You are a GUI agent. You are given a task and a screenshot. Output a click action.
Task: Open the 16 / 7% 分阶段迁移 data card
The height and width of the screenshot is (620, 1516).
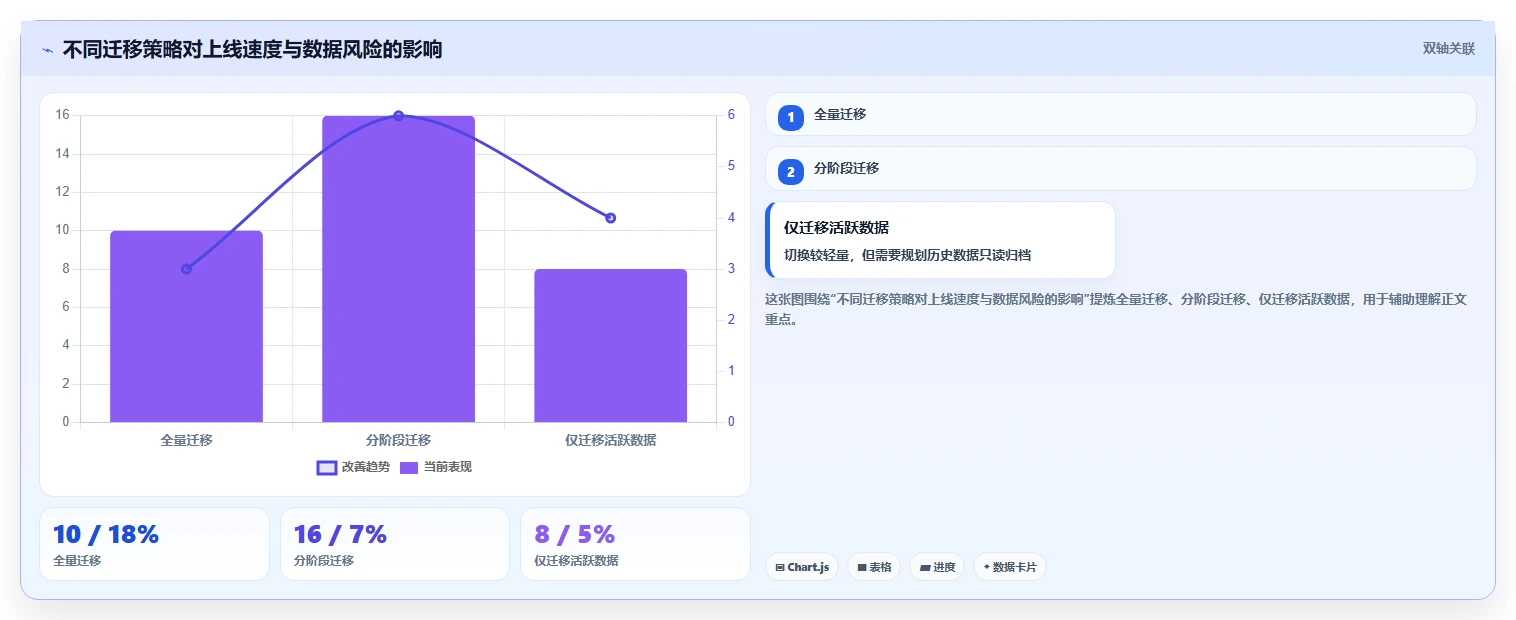[x=395, y=544]
